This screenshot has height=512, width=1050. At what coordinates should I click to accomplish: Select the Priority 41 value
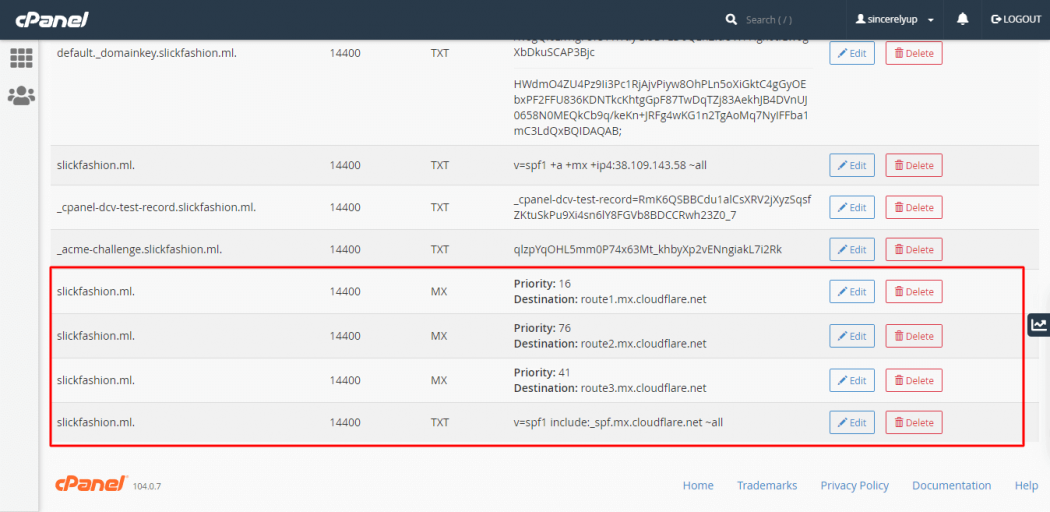click(564, 372)
